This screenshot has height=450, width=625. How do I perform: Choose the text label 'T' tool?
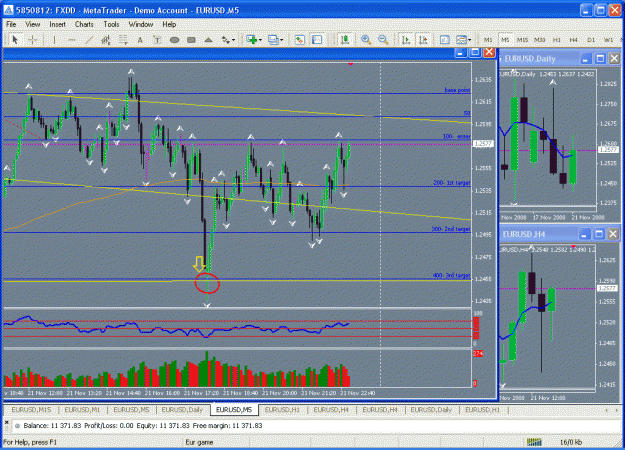coord(157,39)
